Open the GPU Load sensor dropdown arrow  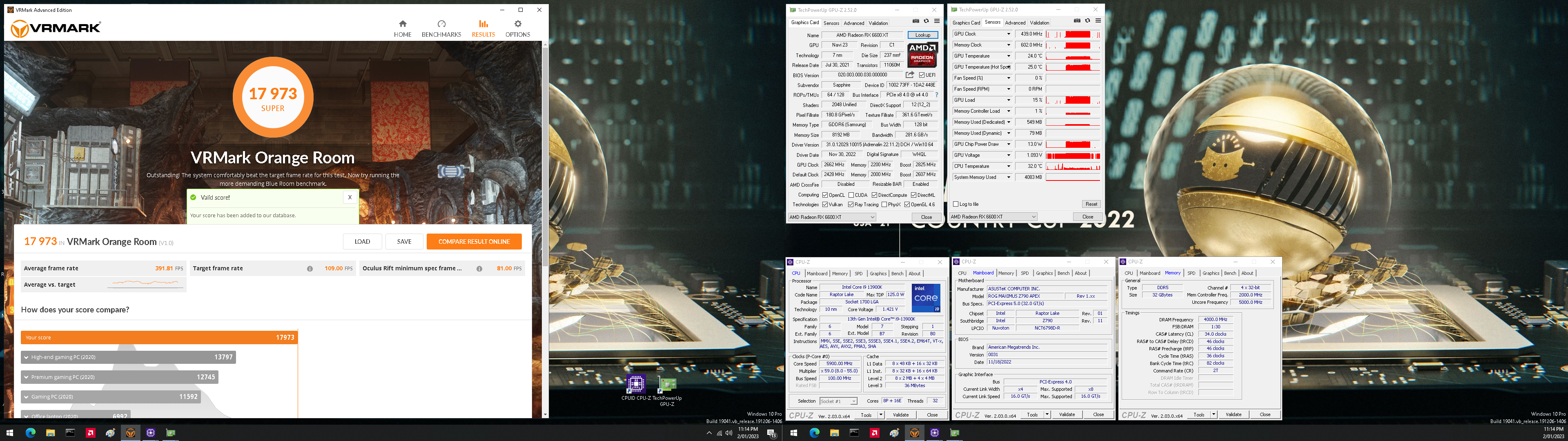[x=1009, y=100]
